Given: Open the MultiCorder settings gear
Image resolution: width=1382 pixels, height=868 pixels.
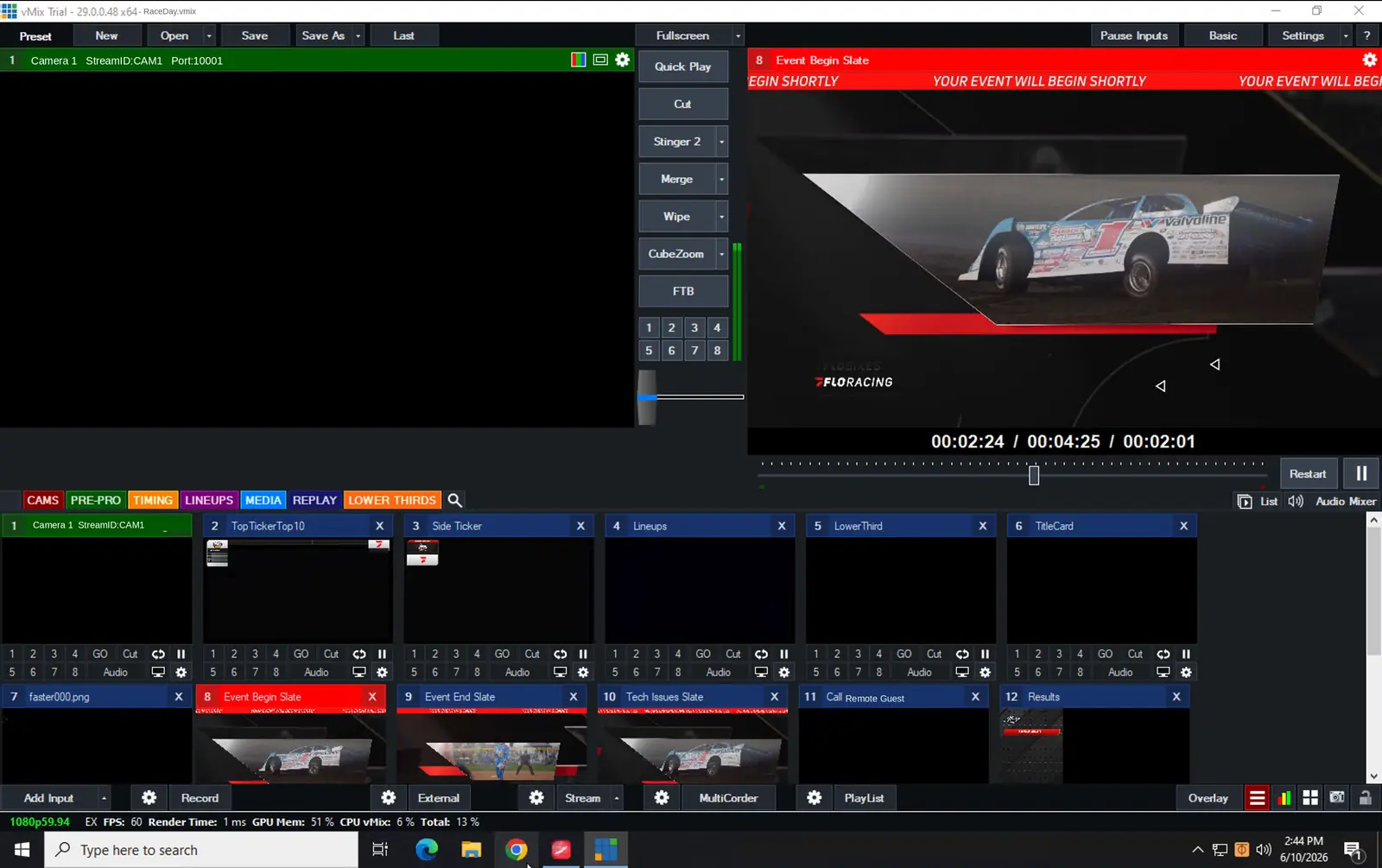Looking at the screenshot, I should 662,798.
